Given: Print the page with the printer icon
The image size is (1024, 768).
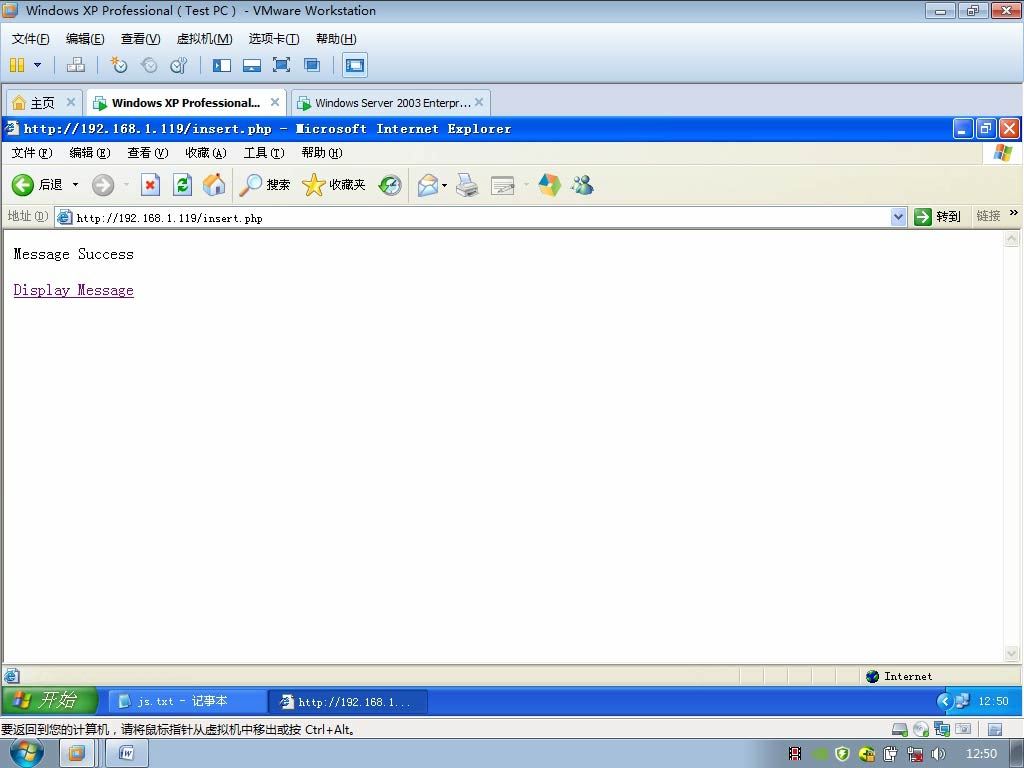Looking at the screenshot, I should coord(467,185).
